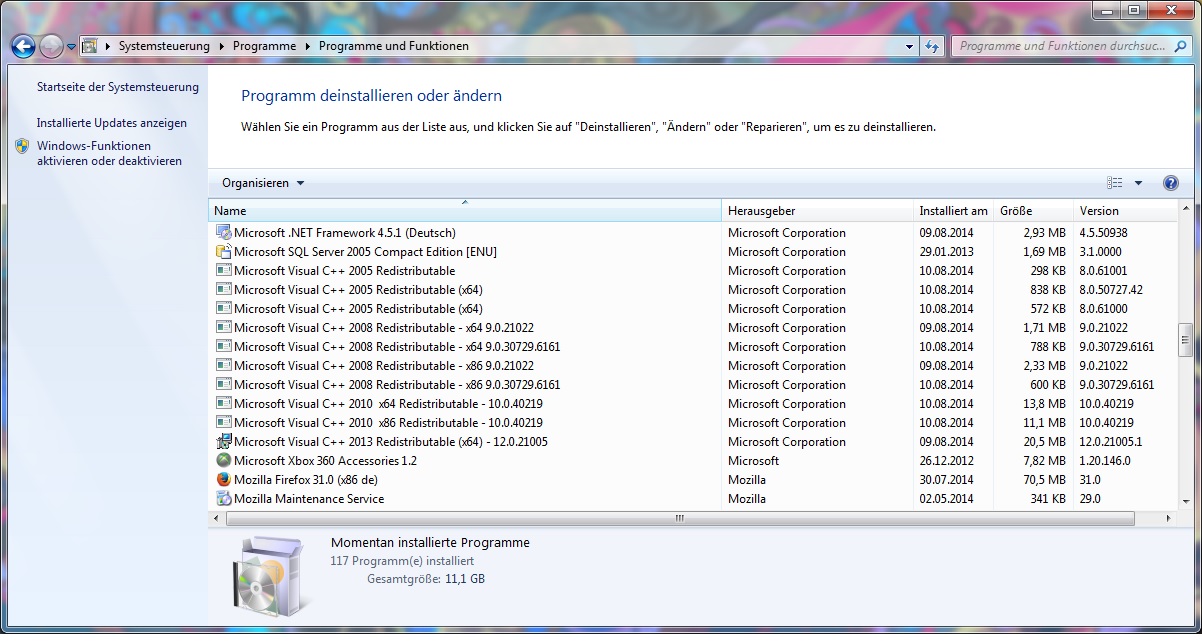Click size 70,5 MB cell

coord(1044,479)
